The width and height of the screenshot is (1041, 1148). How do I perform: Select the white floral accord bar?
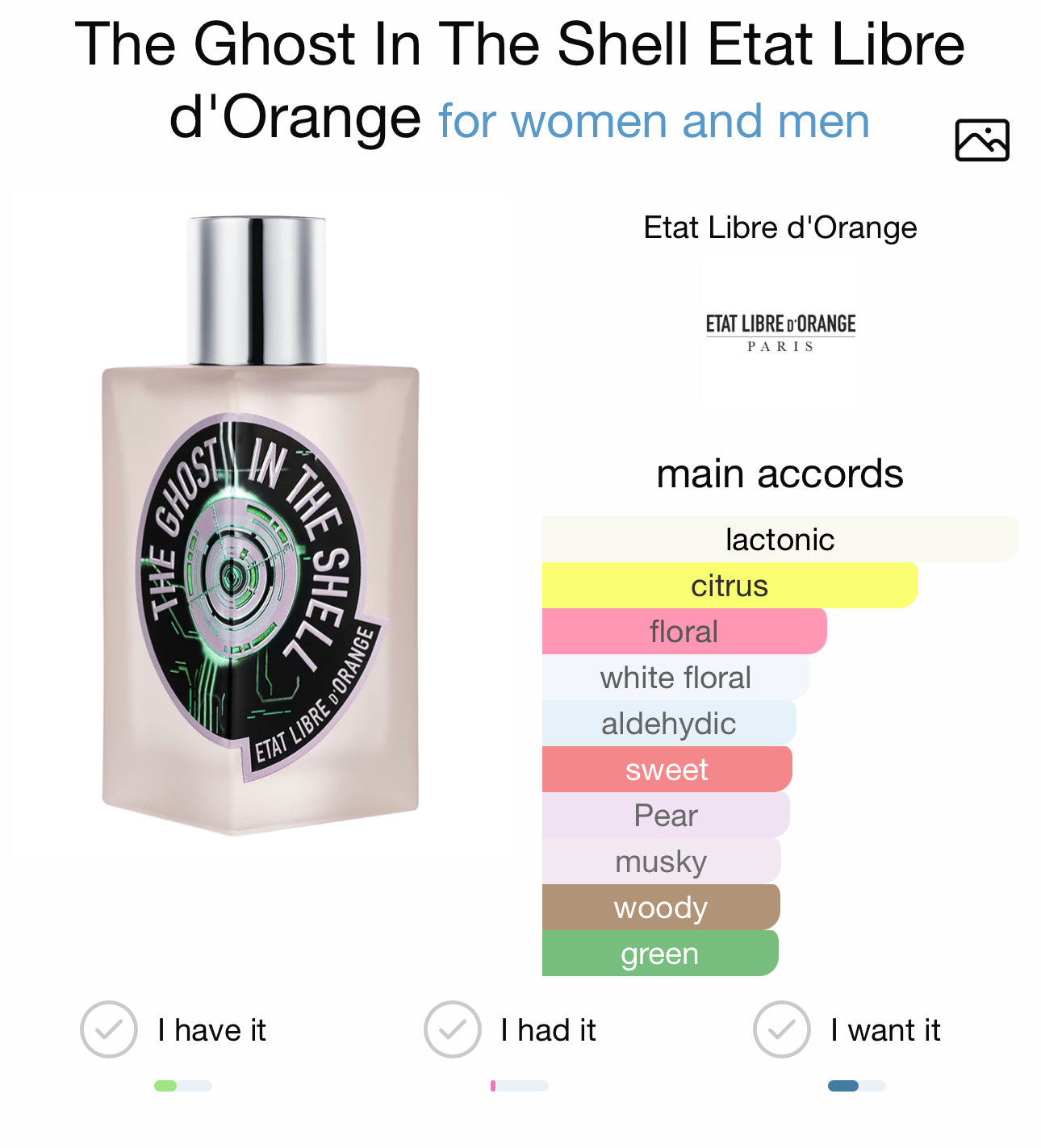pyautogui.click(x=675, y=677)
